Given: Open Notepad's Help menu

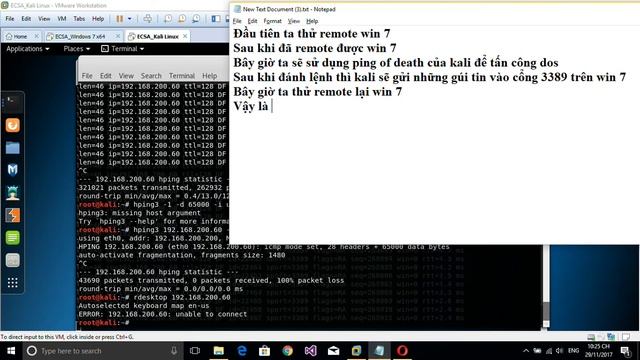Looking at the screenshot, I should tap(312, 21).
